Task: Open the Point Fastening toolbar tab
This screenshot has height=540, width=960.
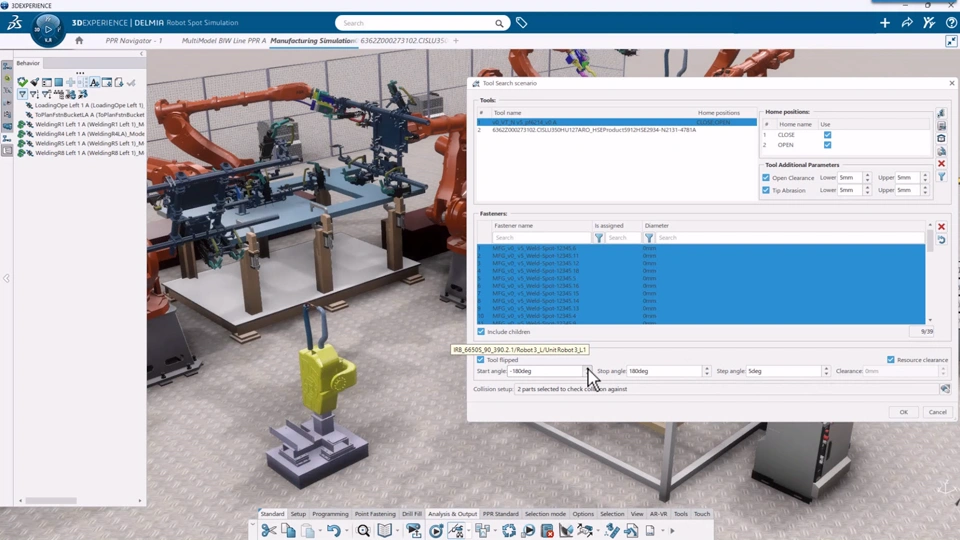Action: (x=375, y=514)
